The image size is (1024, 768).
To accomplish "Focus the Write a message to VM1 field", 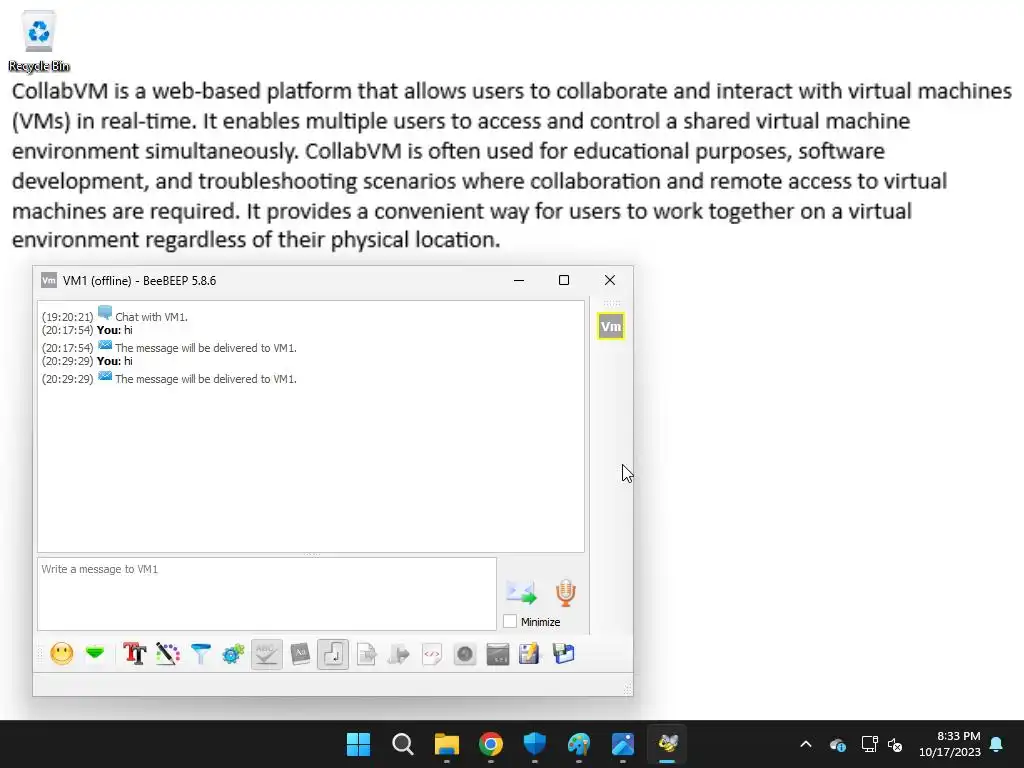I will coord(267,594).
